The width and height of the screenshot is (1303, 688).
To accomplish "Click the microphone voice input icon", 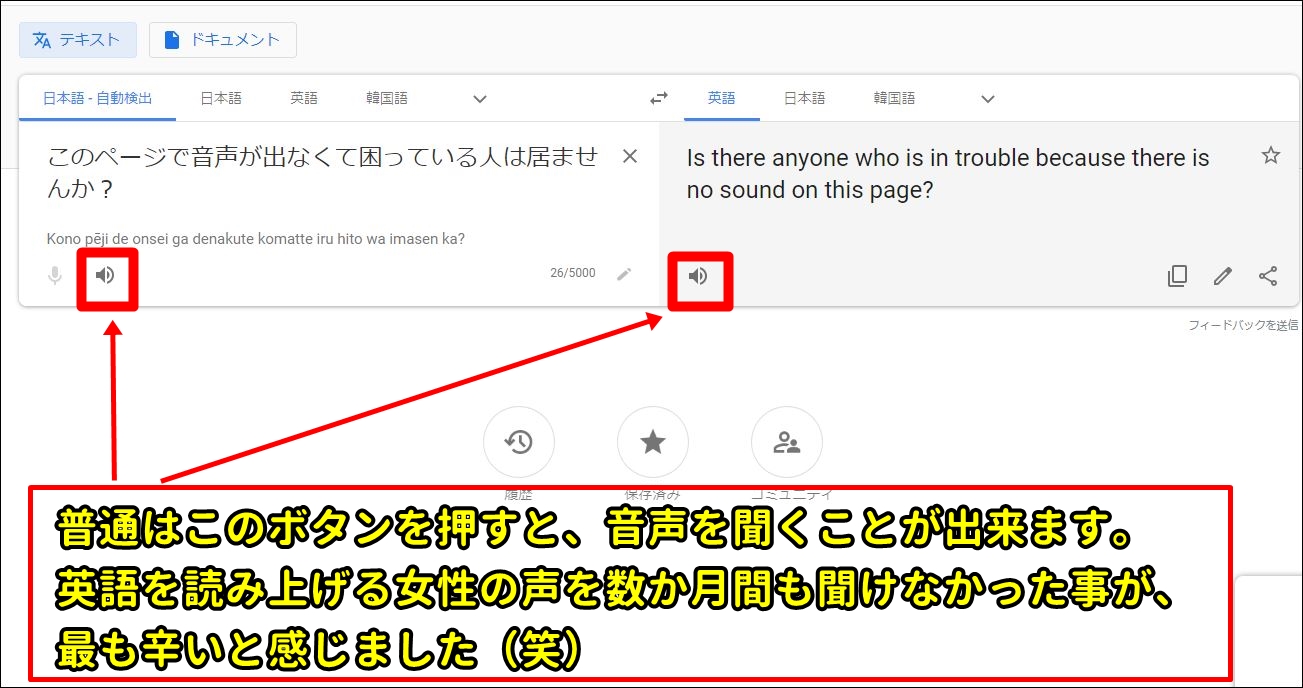I will pyautogui.click(x=55, y=275).
